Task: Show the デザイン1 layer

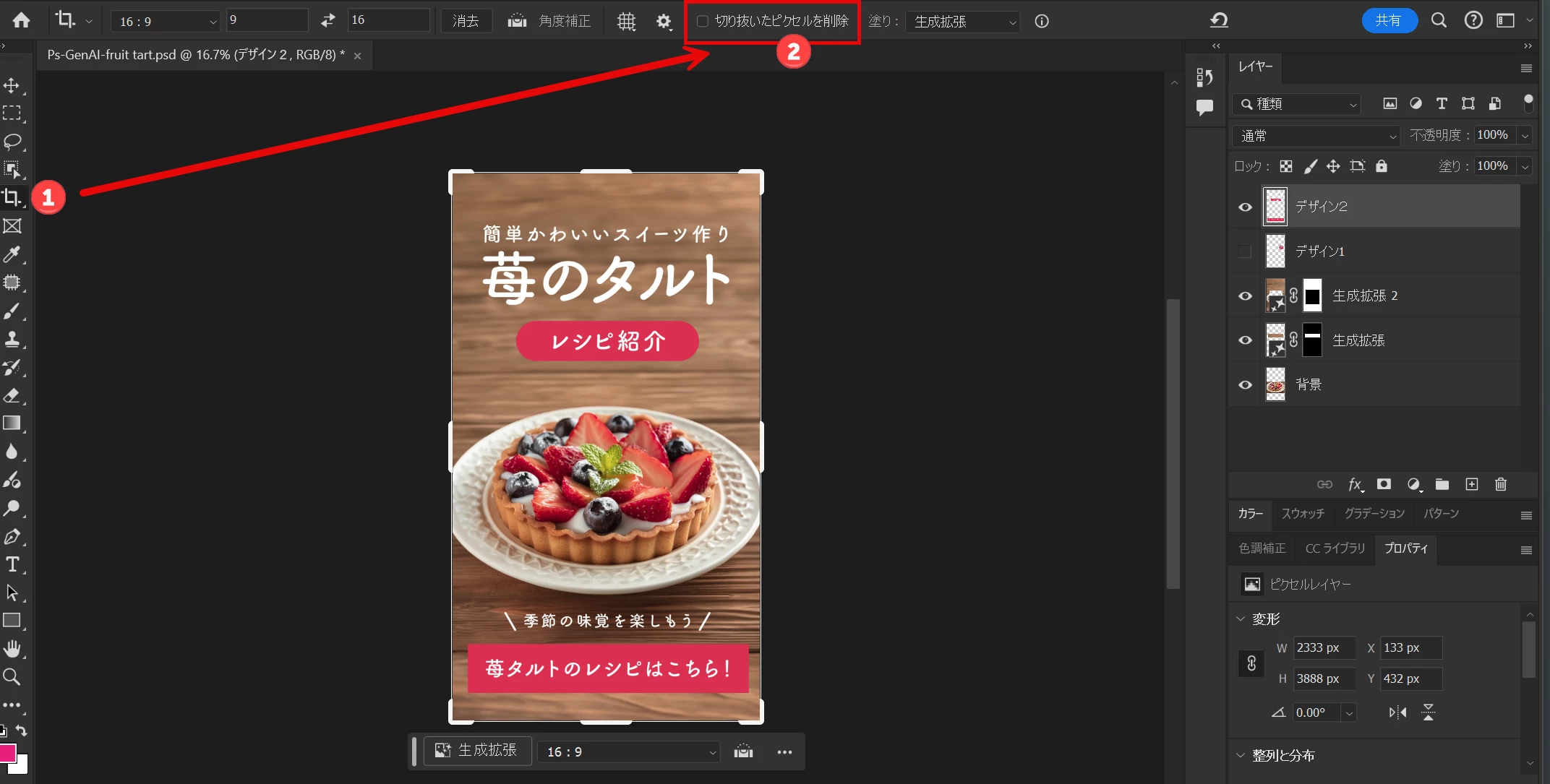Action: pos(1245,251)
